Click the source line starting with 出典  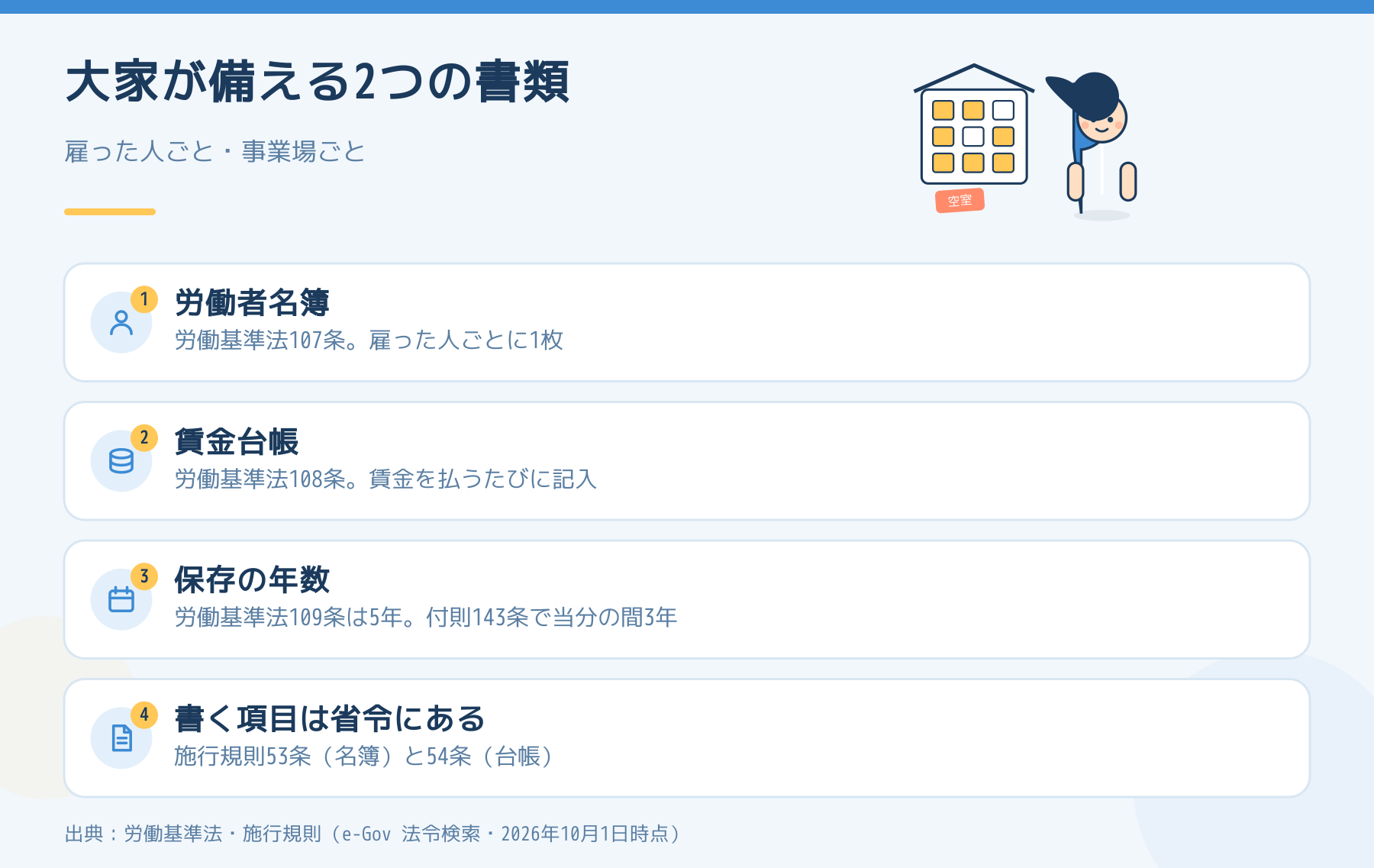pos(373,834)
